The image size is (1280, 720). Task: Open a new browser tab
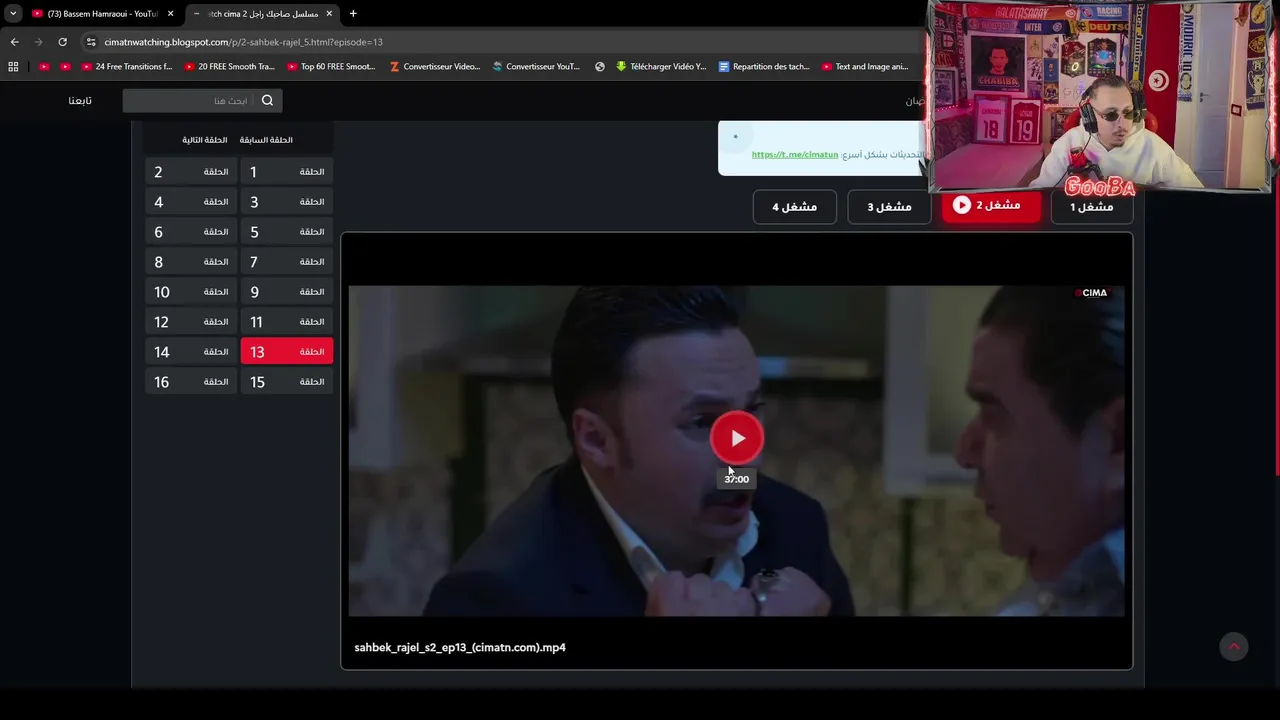(x=353, y=14)
